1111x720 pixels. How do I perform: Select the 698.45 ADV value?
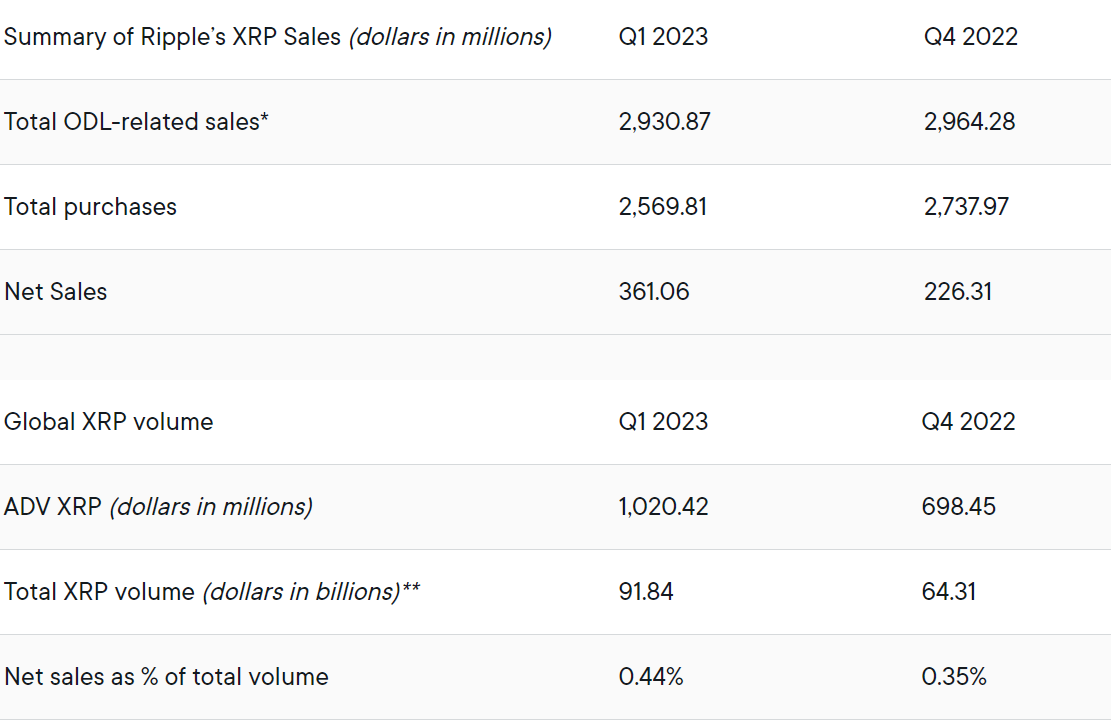pyautogui.click(x=958, y=507)
